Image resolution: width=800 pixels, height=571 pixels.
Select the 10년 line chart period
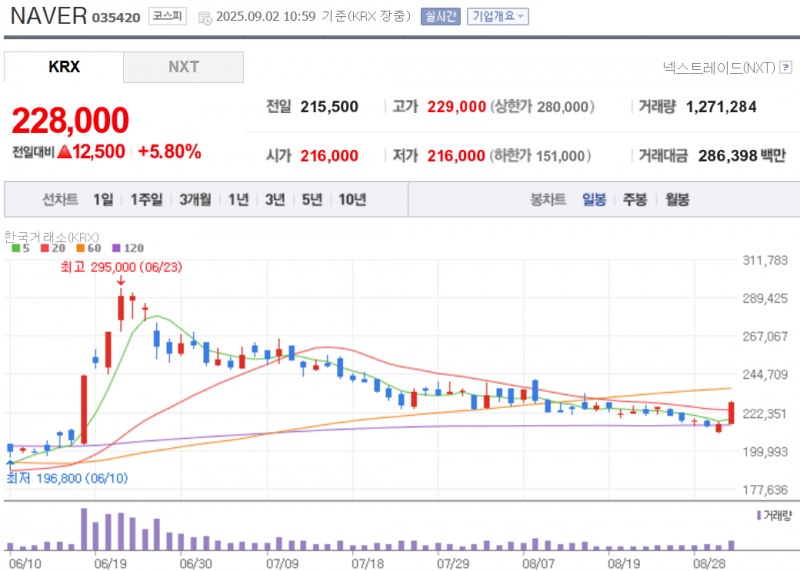pyautogui.click(x=353, y=199)
